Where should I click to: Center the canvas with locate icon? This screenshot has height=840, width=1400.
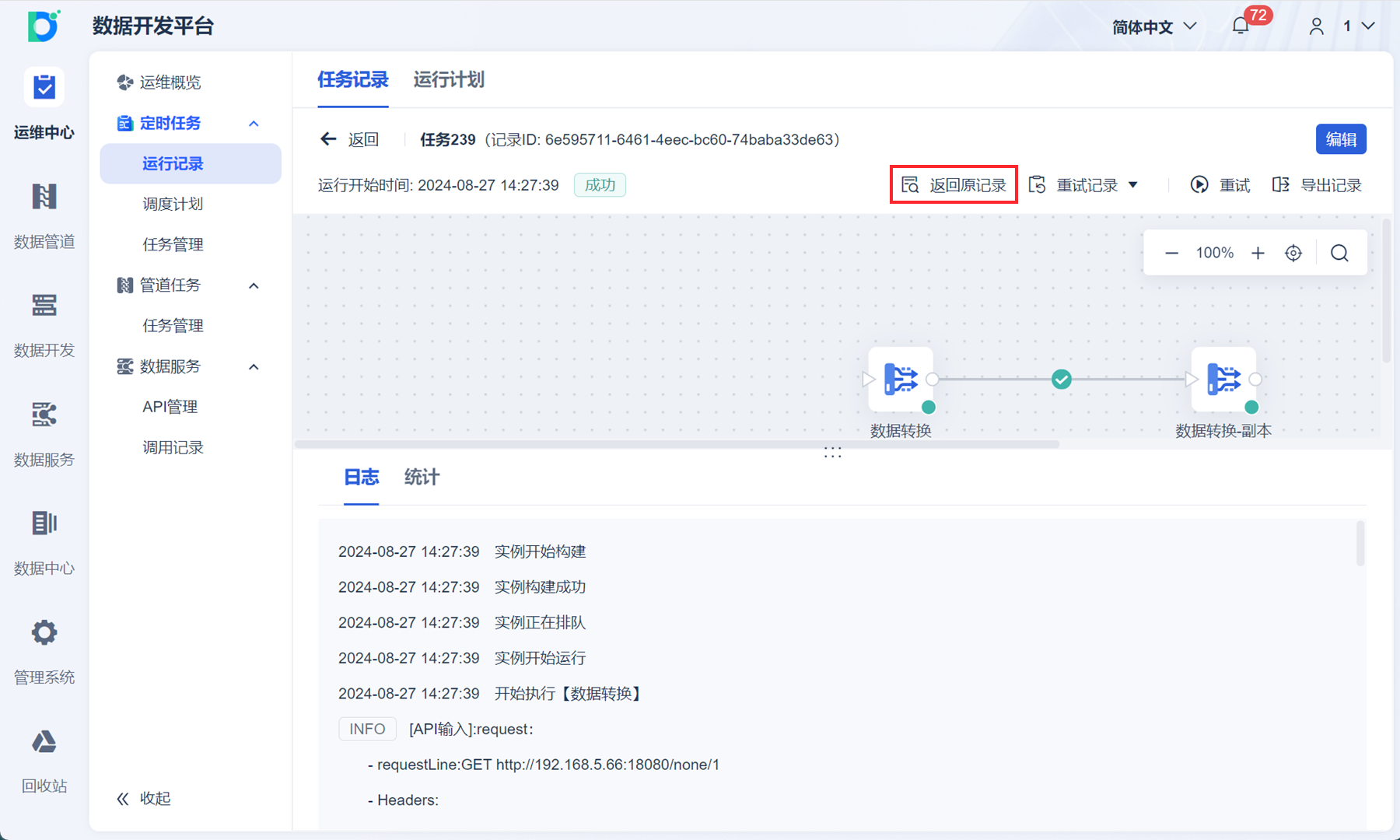(x=1293, y=253)
